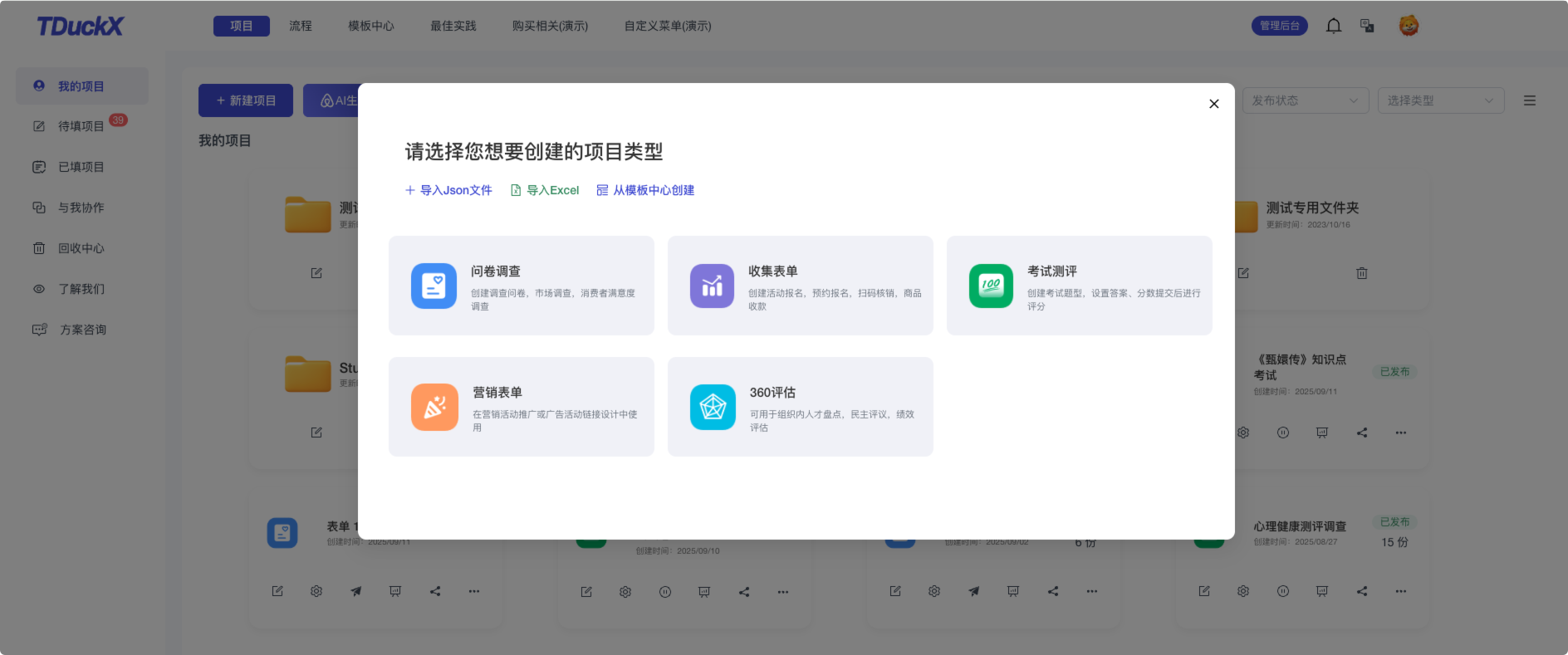Expand the 选择类型 dropdown
Screen dimensions: 1568x655
(x=1441, y=100)
